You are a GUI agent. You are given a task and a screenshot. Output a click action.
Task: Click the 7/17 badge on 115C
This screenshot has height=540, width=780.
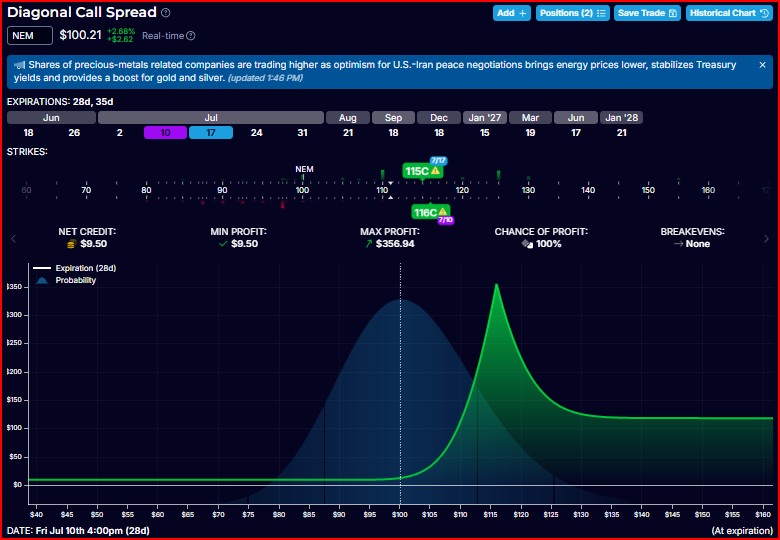[439, 161]
